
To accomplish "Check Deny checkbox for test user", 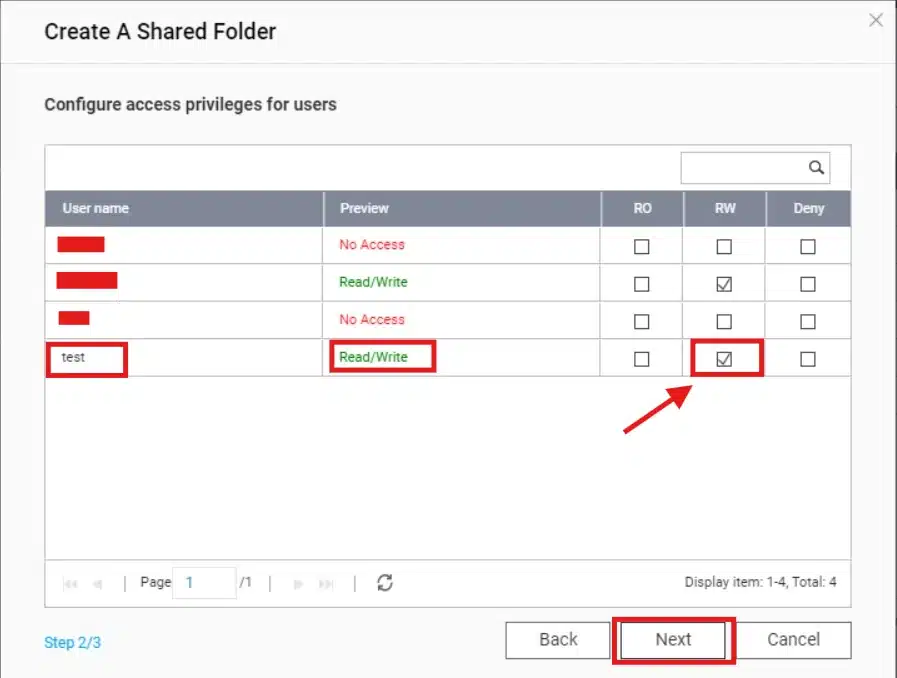I will point(808,359).
